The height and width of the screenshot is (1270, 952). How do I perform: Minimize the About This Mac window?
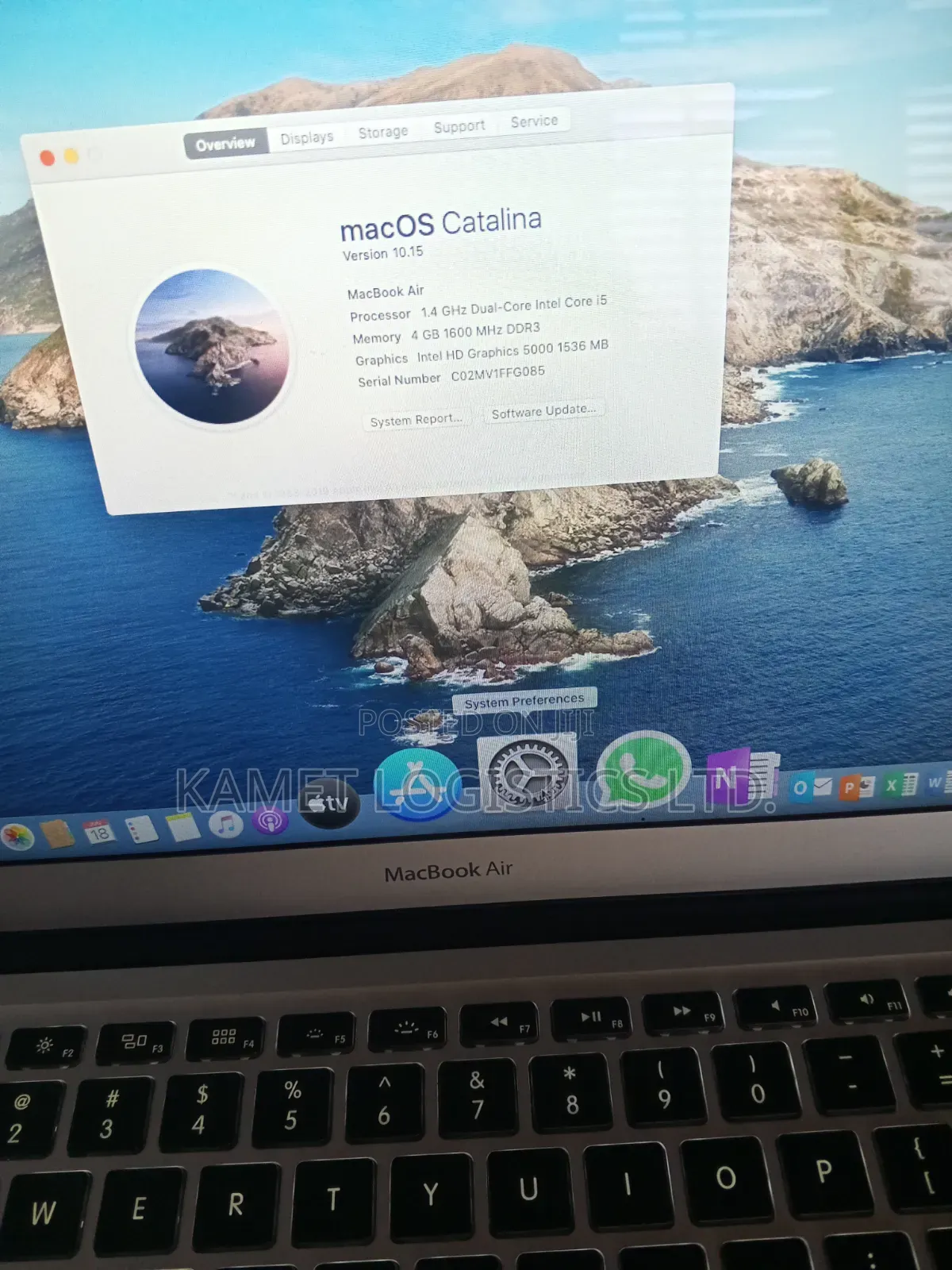coord(71,156)
